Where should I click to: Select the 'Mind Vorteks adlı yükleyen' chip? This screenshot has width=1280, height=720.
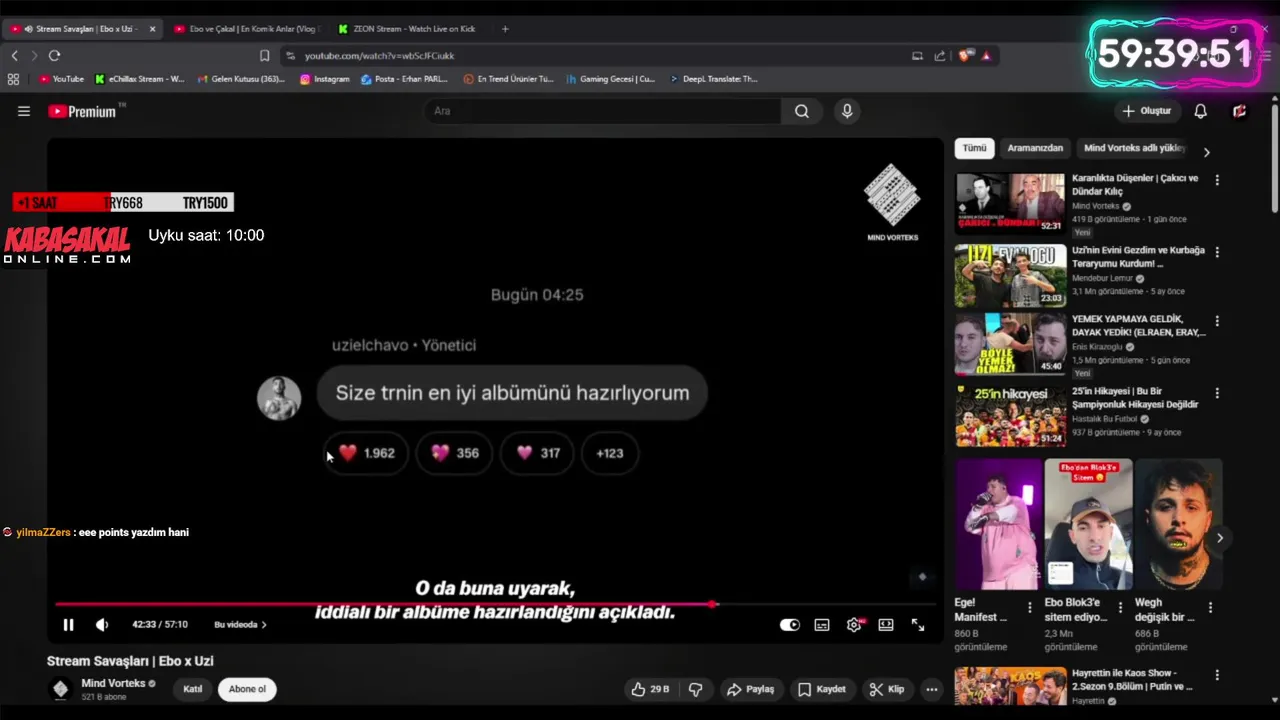pos(1134,148)
